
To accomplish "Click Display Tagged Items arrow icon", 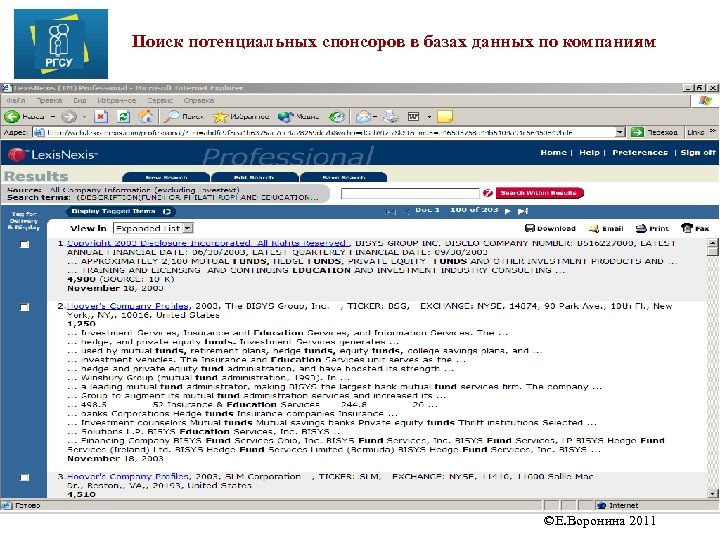I will point(167,211).
